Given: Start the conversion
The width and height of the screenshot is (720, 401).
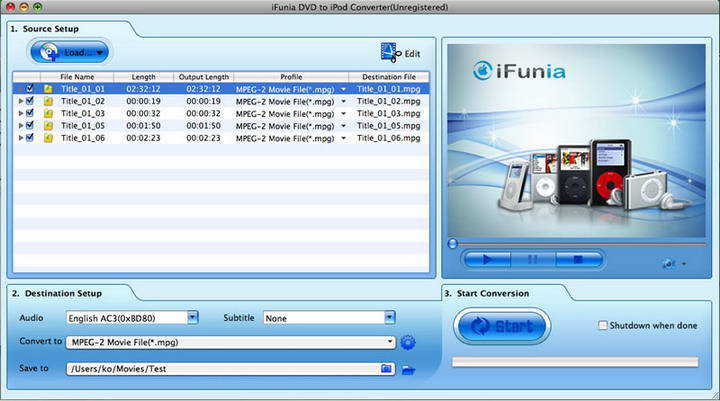Looking at the screenshot, I should coord(502,326).
